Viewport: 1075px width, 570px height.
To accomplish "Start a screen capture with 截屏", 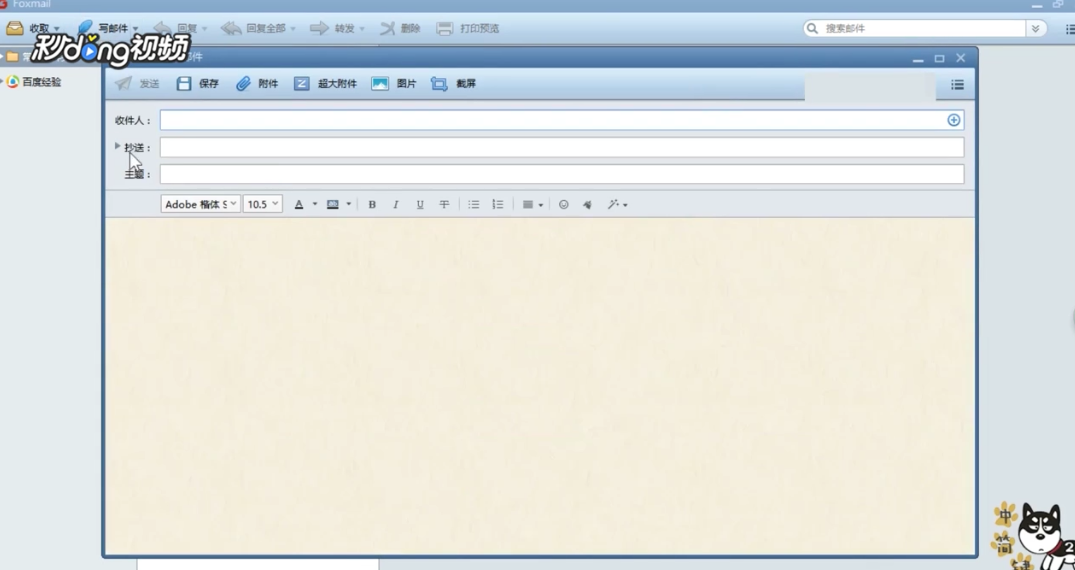I will [x=439, y=84].
